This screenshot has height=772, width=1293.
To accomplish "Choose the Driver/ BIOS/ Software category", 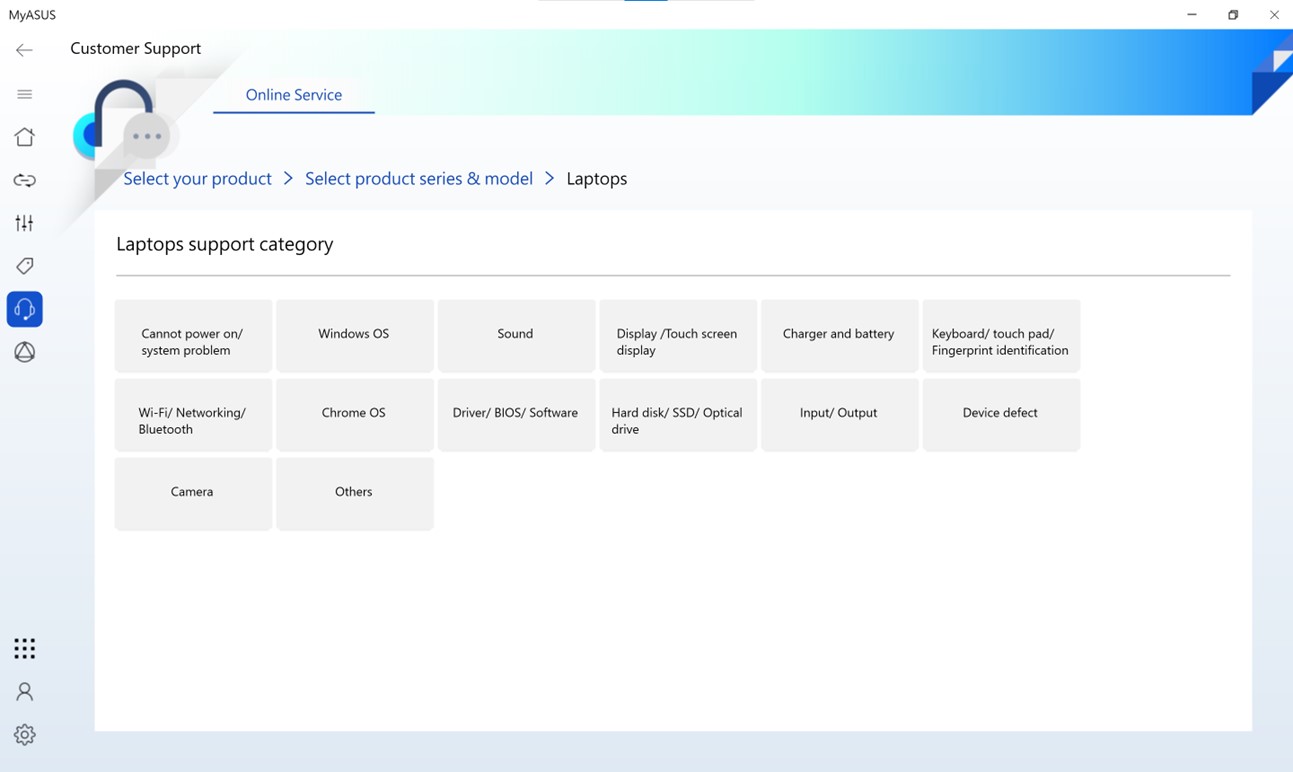I will [x=516, y=415].
